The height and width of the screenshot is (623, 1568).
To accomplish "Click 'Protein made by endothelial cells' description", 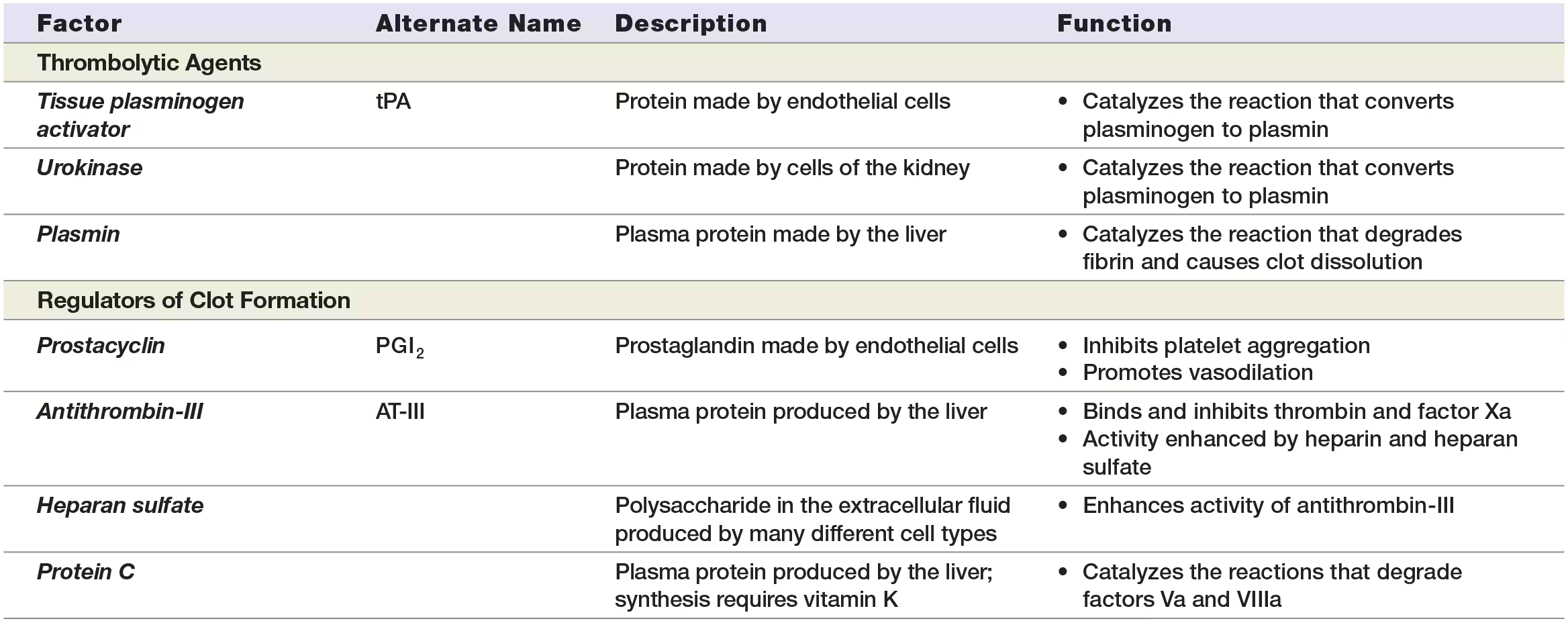I will pyautogui.click(x=782, y=101).
